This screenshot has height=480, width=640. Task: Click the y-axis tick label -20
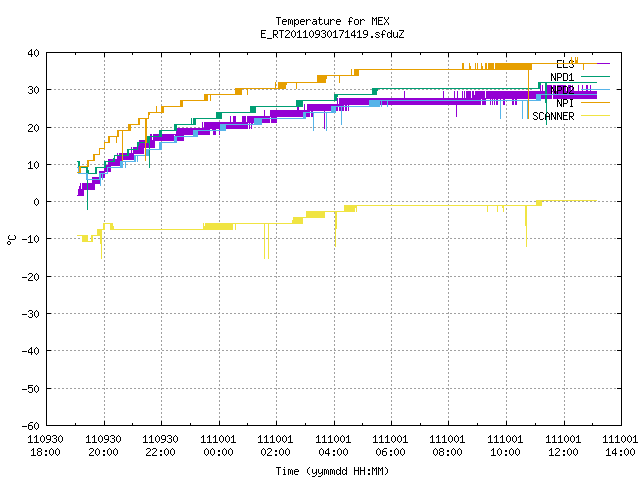coord(31,277)
